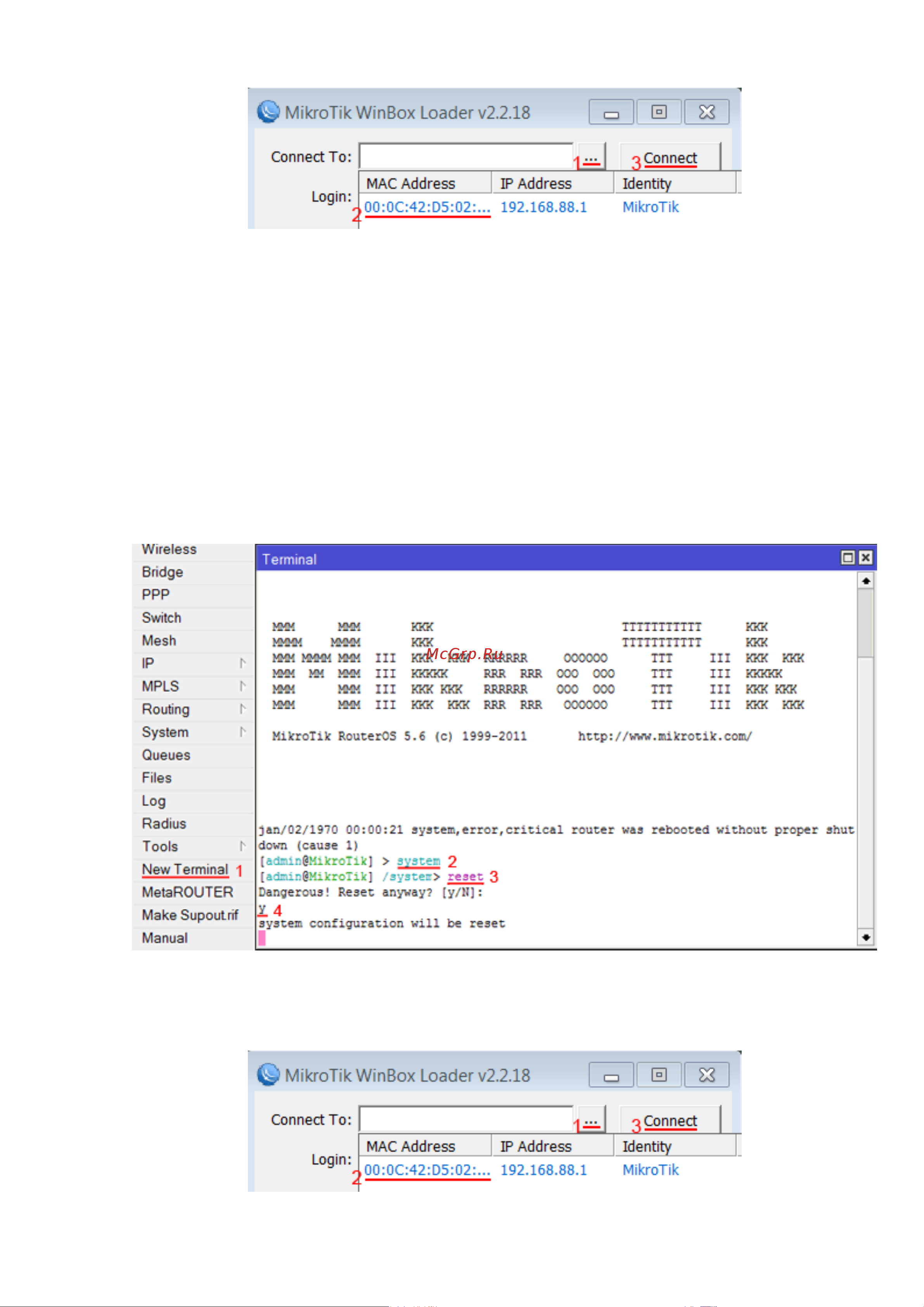Select the MikroTik identity cell in the lower Loader
Screen dimensions: 924x1307
click(x=650, y=1170)
